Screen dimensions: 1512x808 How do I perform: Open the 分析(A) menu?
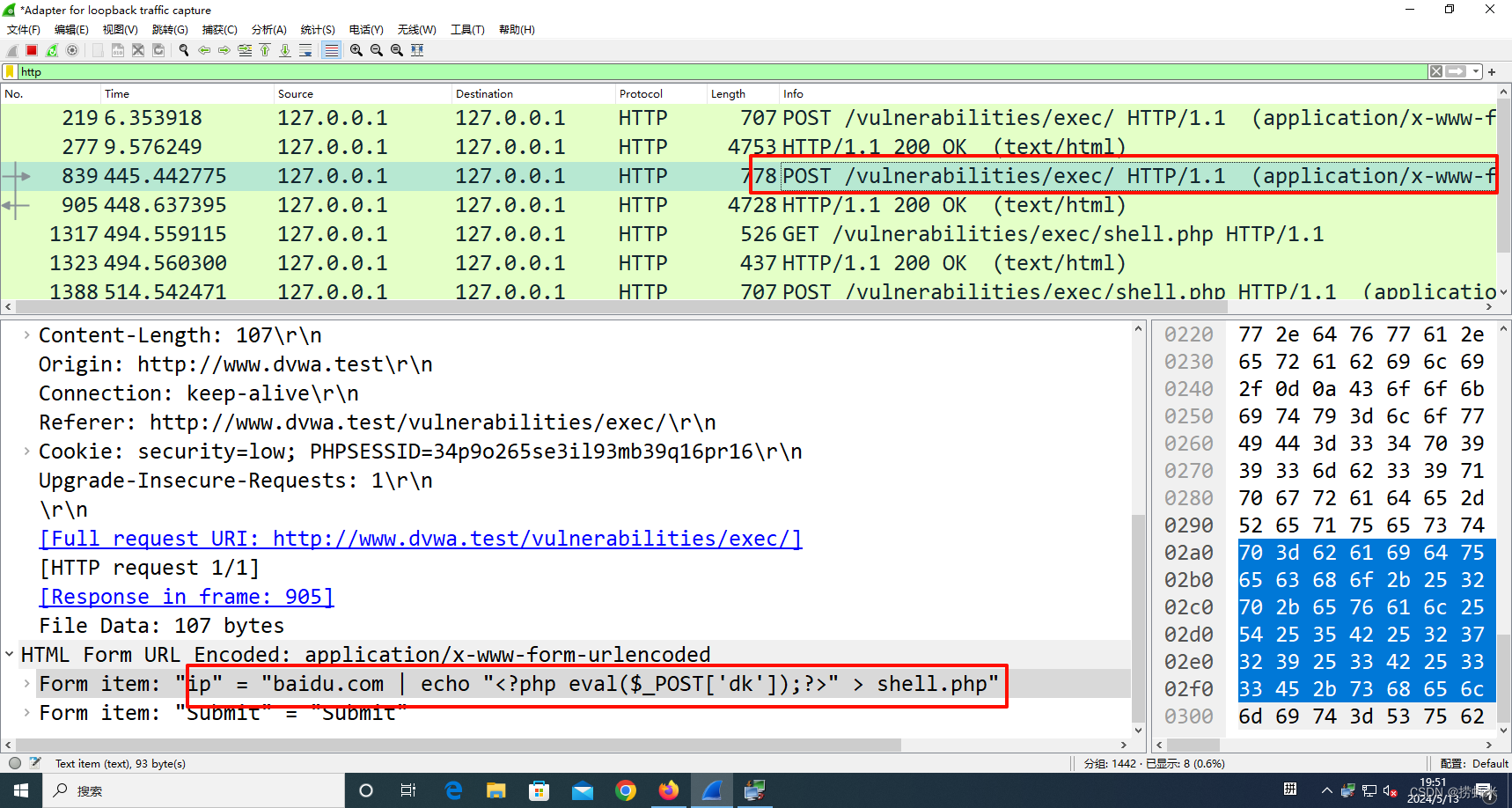tap(269, 29)
